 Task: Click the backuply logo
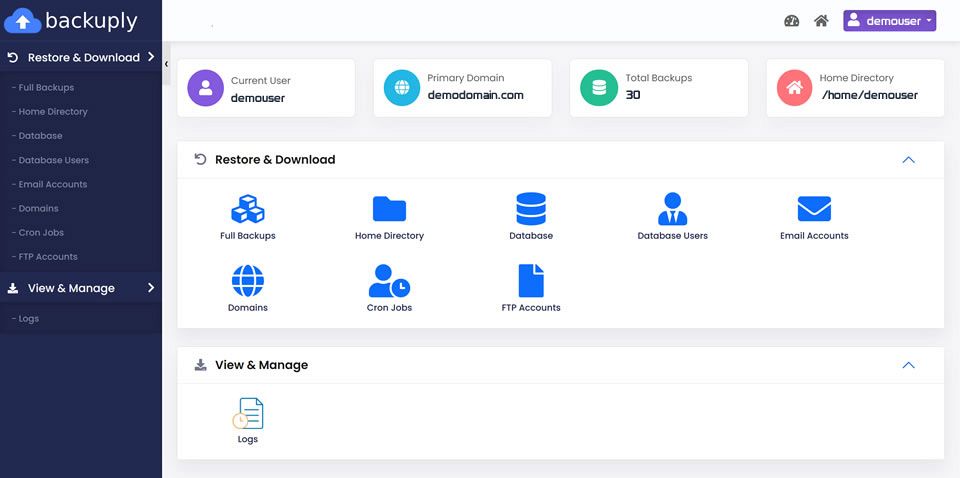click(71, 20)
